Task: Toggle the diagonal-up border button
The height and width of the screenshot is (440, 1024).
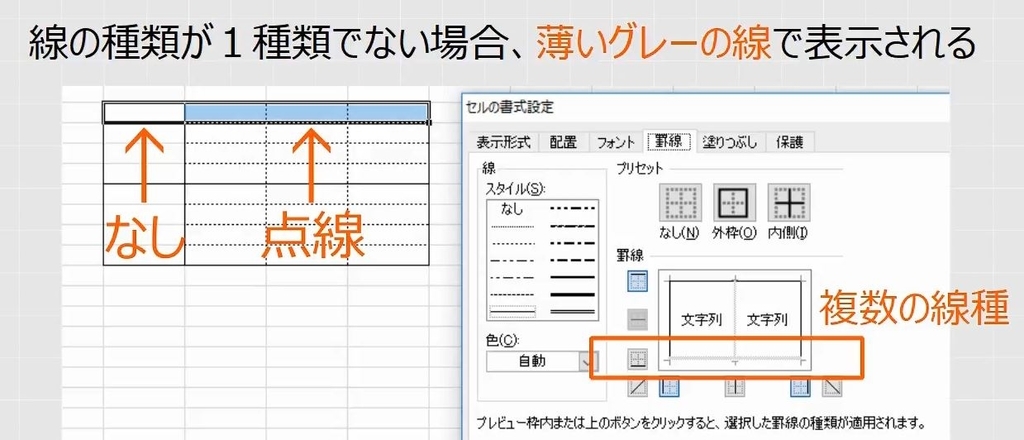Action: coord(637,388)
